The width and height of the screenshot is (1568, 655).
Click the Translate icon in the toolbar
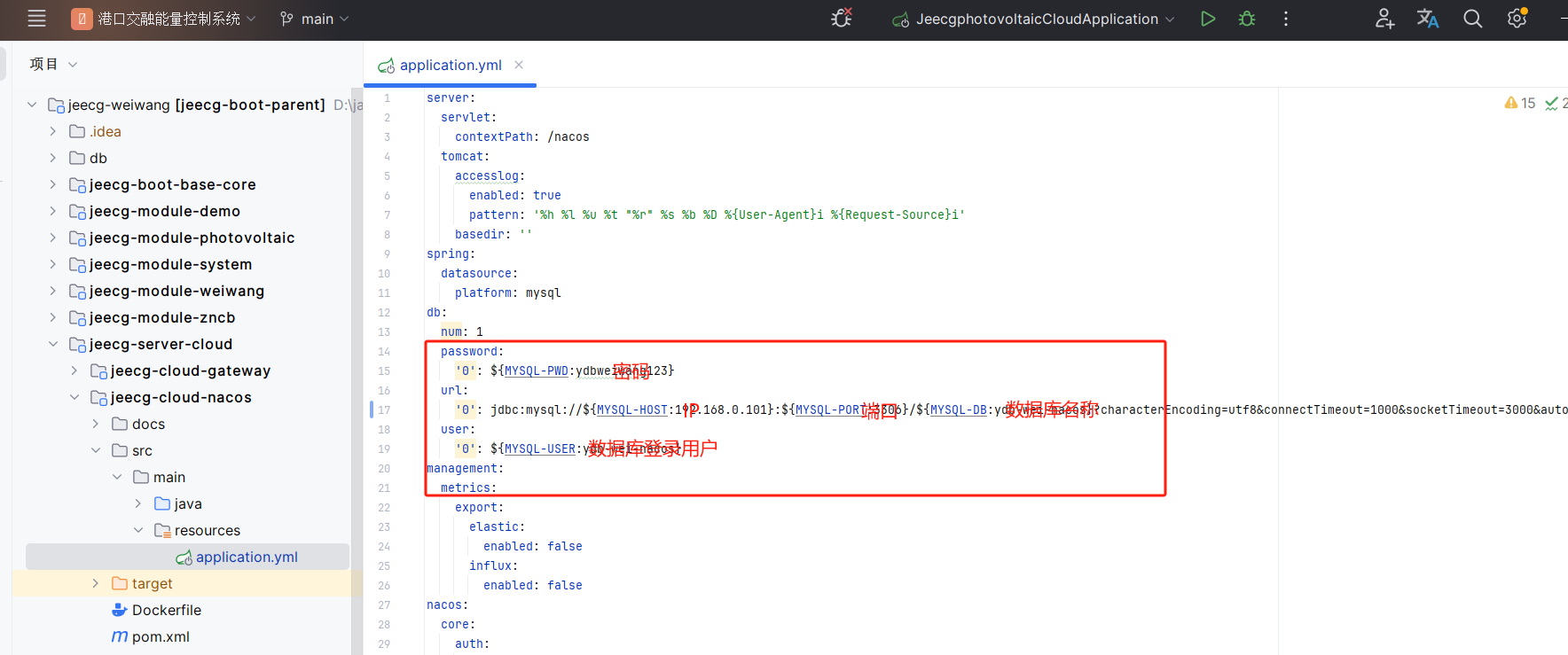pos(1428,19)
